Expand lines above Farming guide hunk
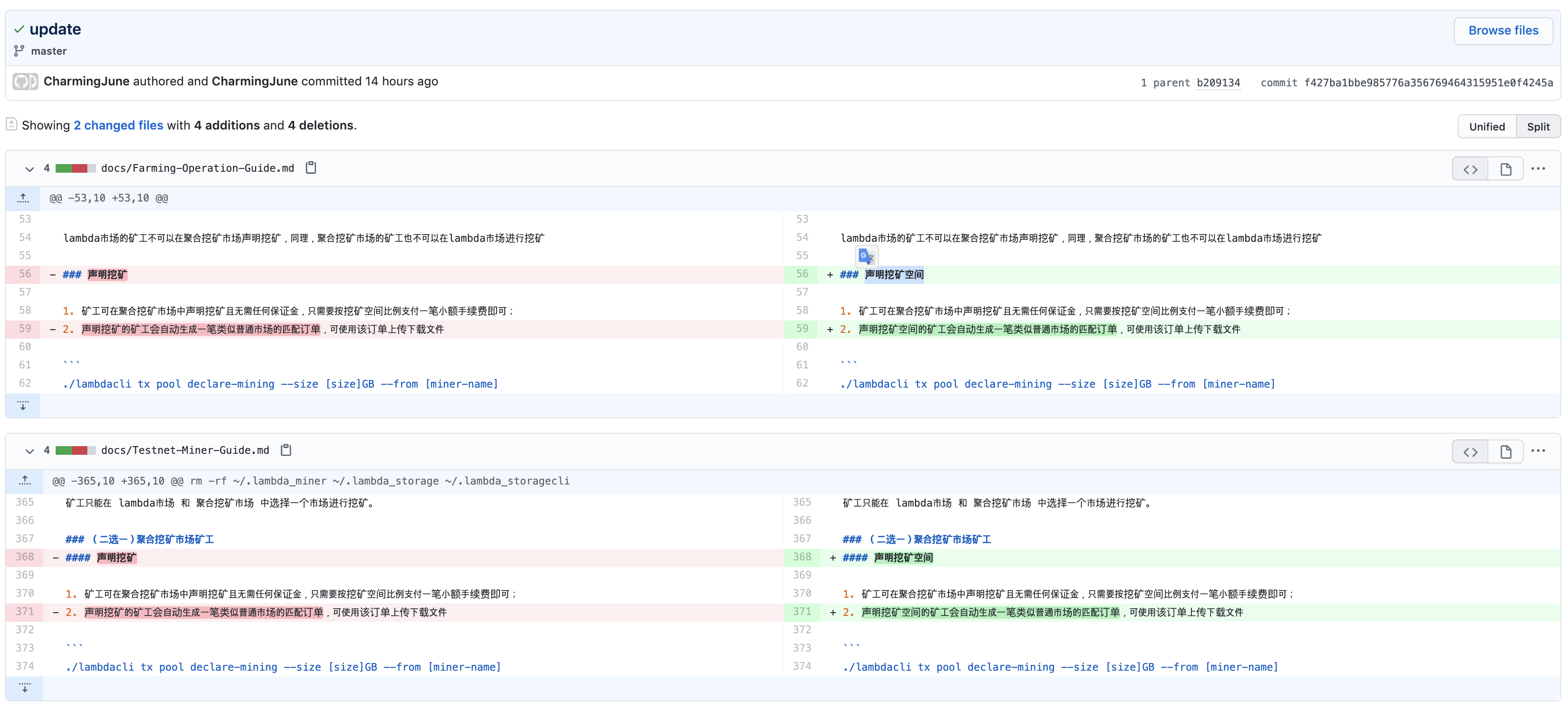This screenshot has height=710, width=1568. tap(23, 198)
